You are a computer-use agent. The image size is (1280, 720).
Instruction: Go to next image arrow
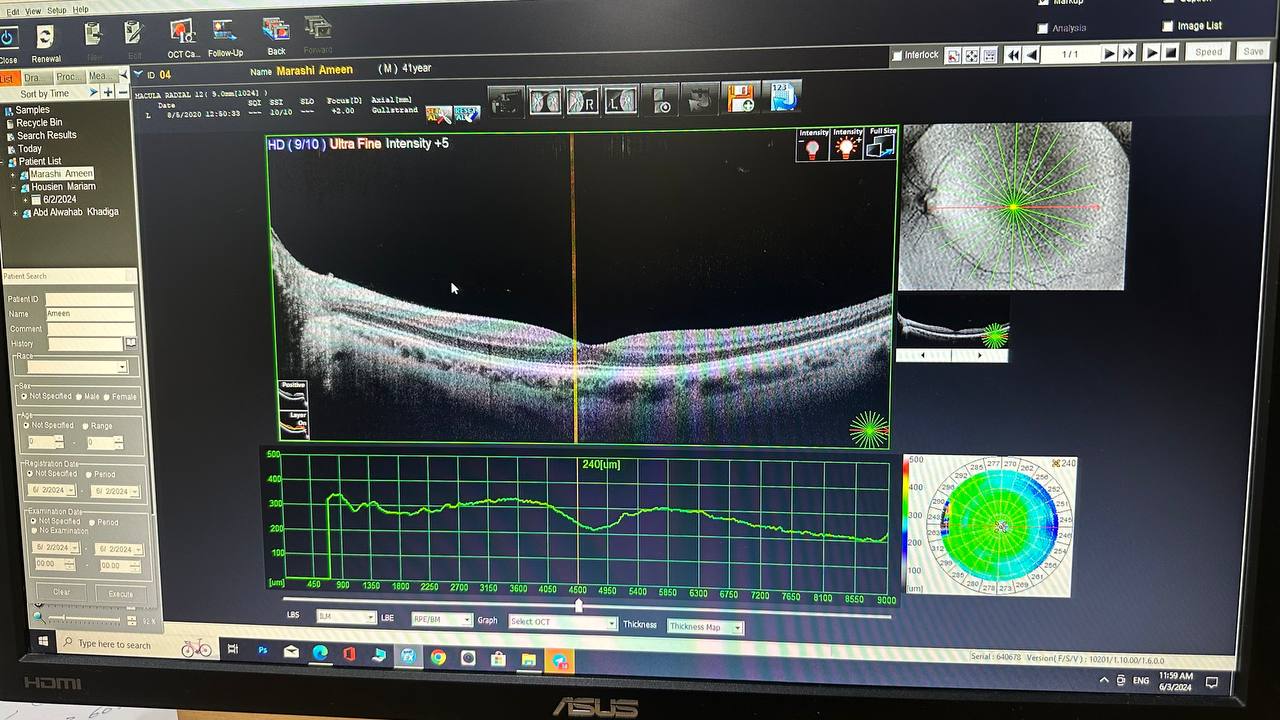[1109, 53]
